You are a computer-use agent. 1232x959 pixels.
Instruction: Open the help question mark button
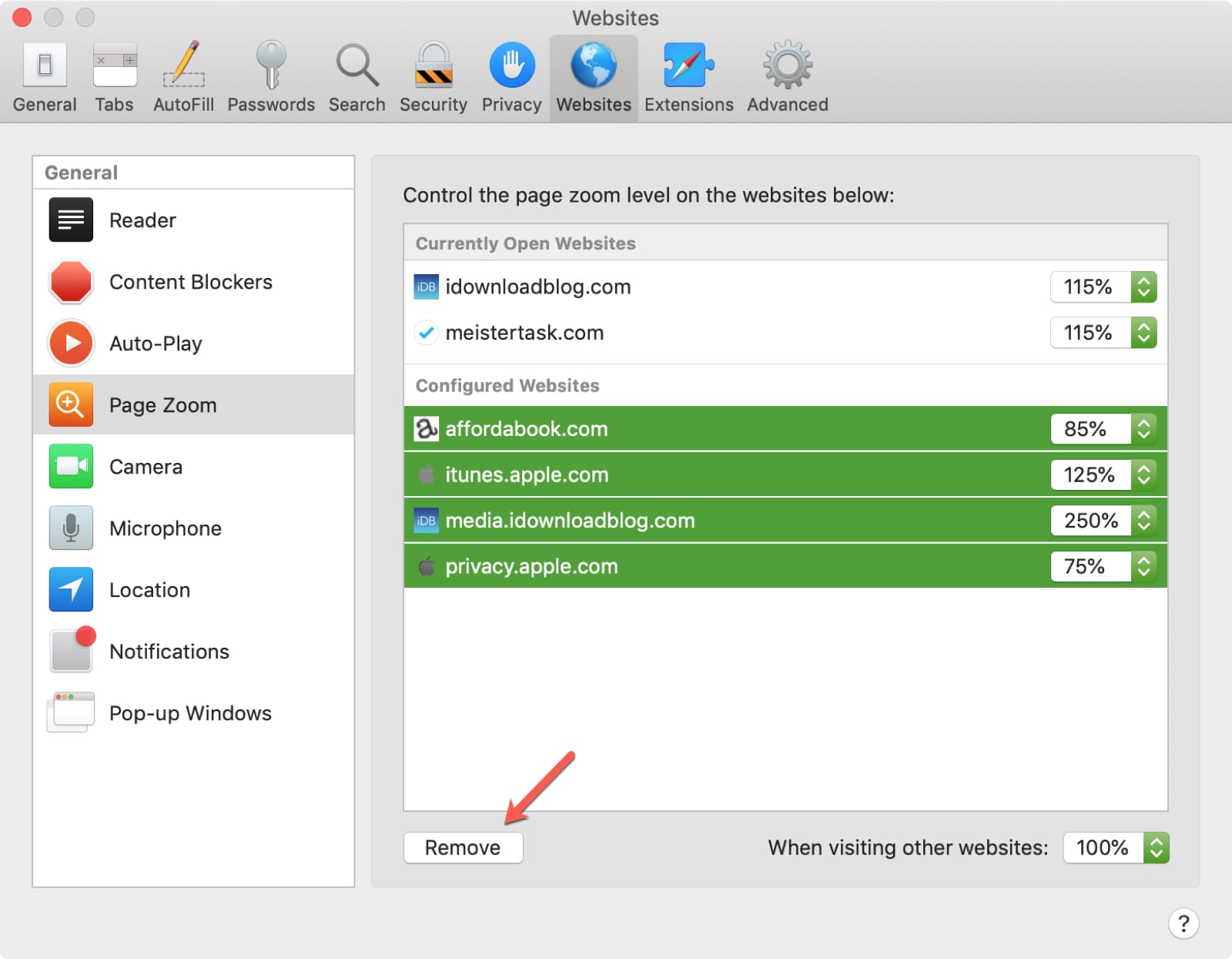(x=1183, y=923)
